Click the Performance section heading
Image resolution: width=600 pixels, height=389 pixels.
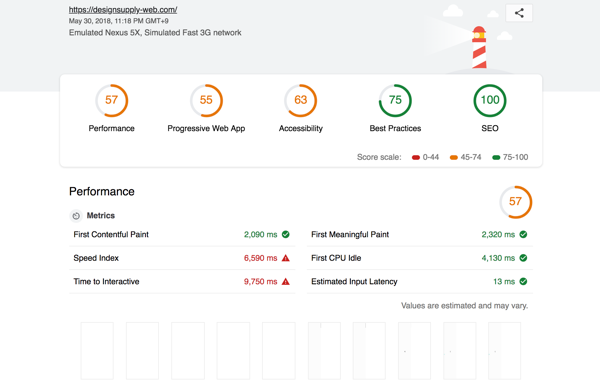[x=102, y=192]
